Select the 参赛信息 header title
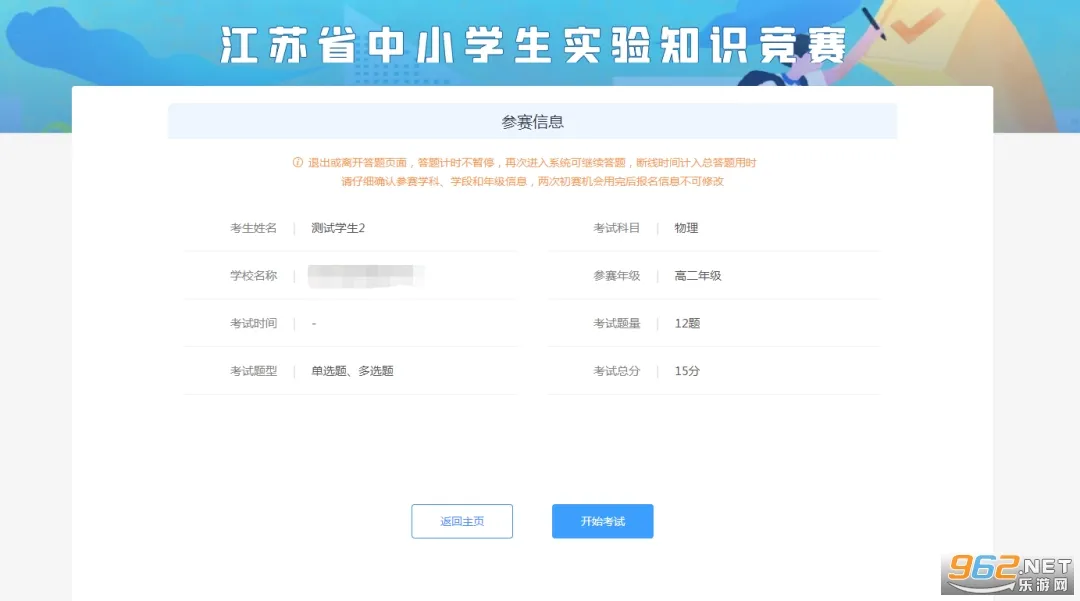The height and width of the screenshot is (601, 1080). click(532, 122)
